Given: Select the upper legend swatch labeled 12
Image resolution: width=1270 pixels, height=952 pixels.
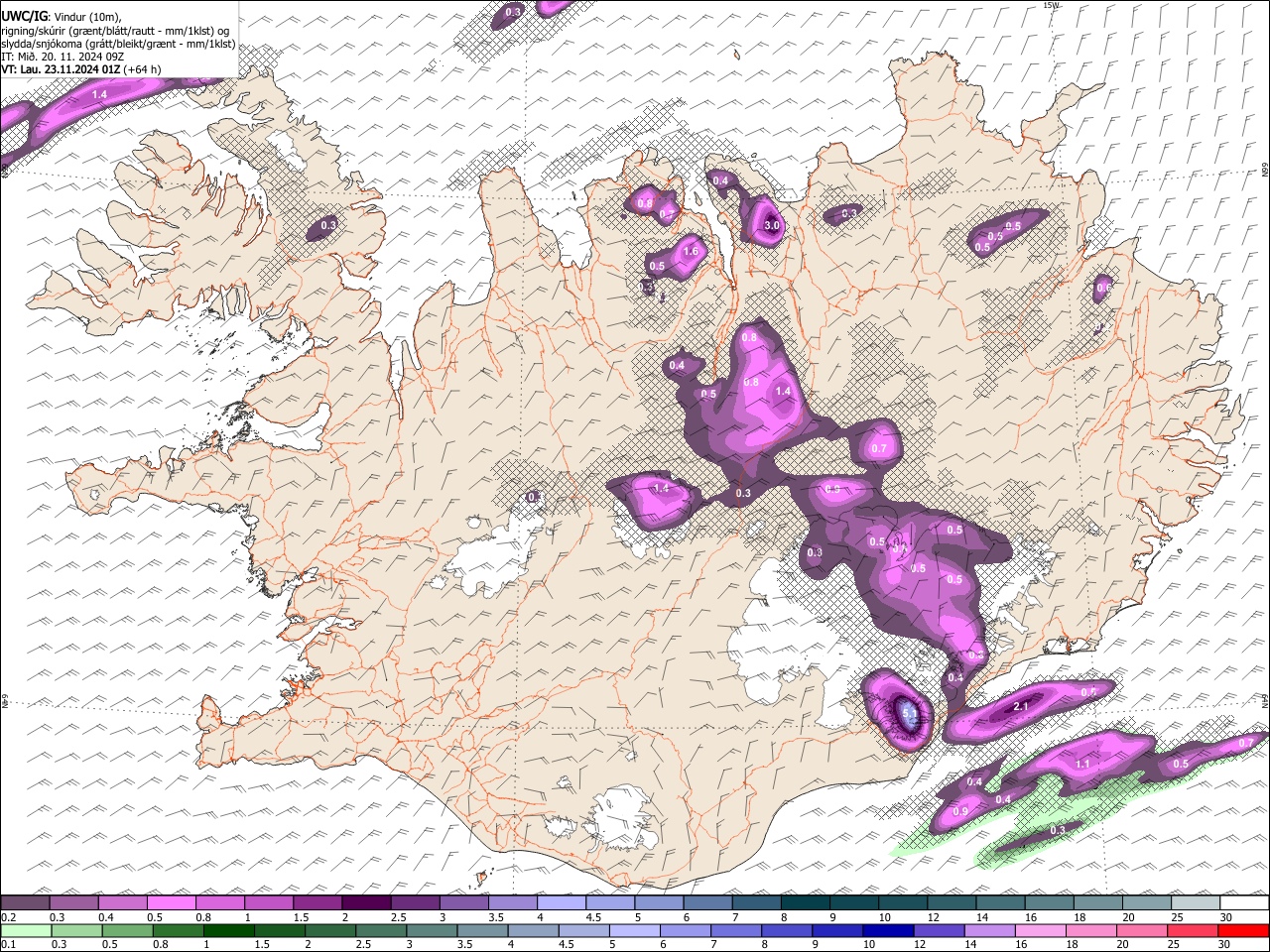Looking at the screenshot, I should pyautogui.click(x=951, y=902).
